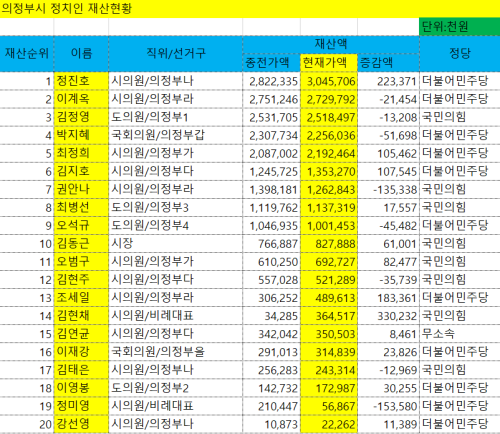The height and width of the screenshot is (434, 500).
Task: Select the 직위/선거구 header cell
Action: (176, 54)
